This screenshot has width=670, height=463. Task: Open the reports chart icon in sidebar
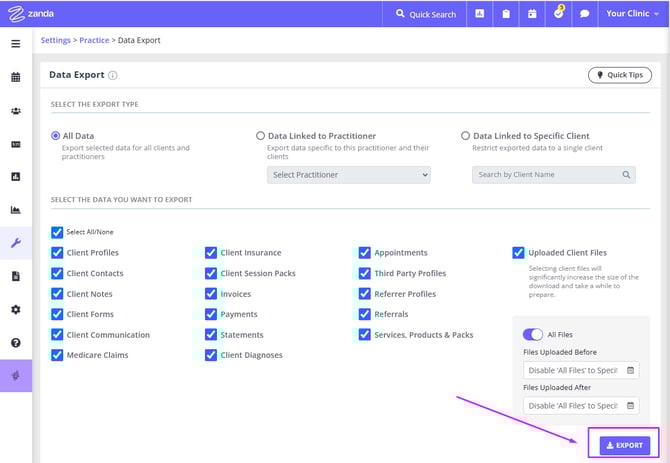(15, 210)
